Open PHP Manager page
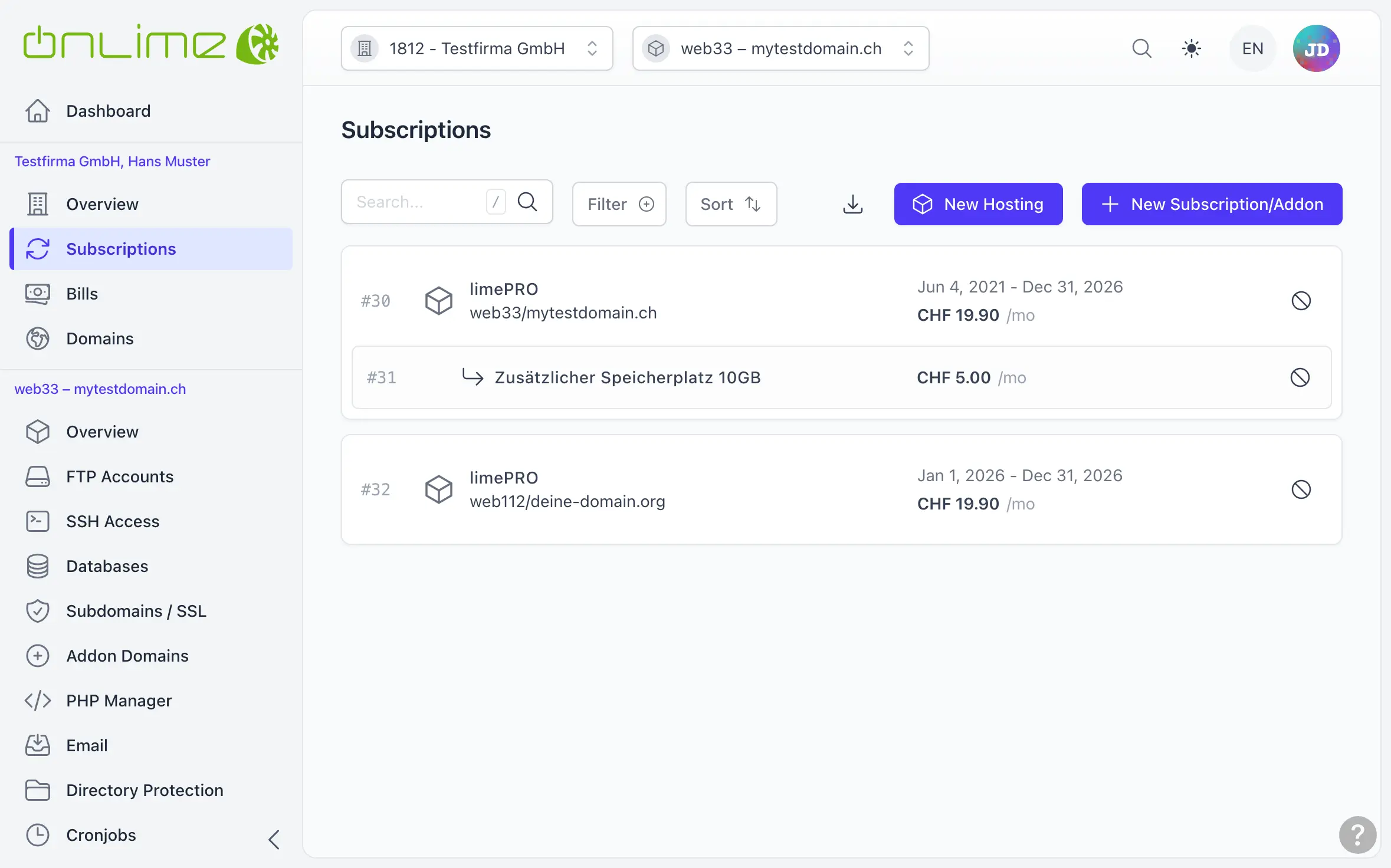The image size is (1391, 868). (150, 701)
